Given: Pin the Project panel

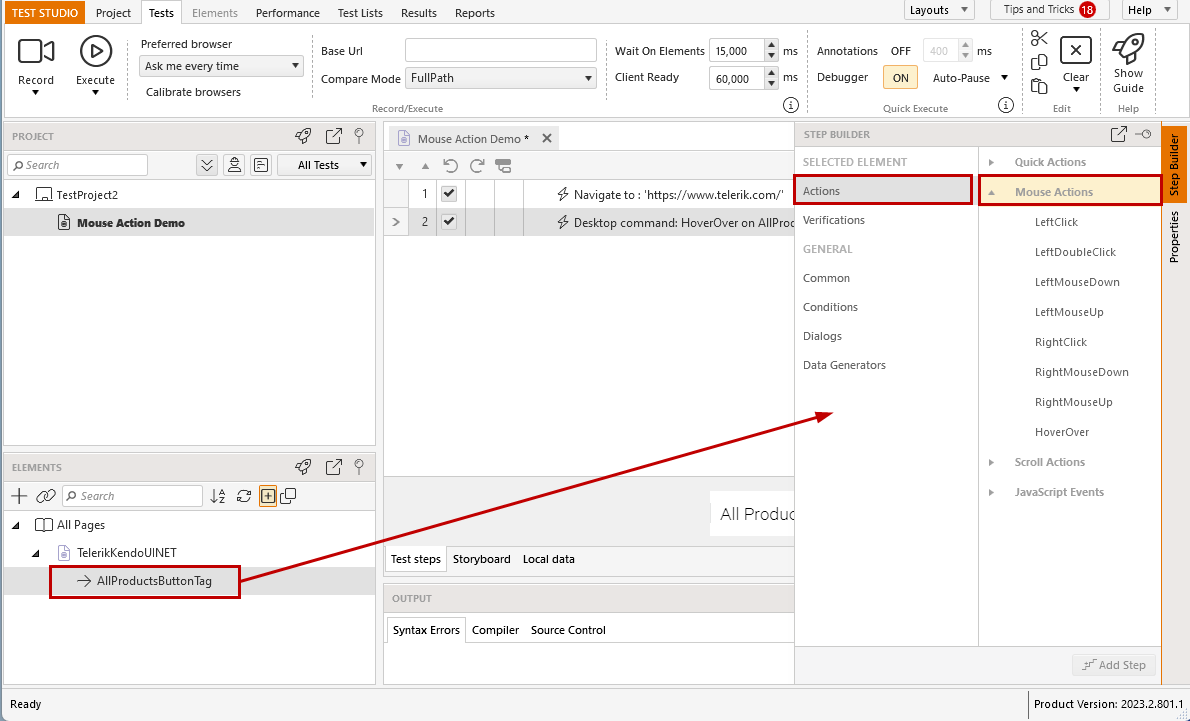Looking at the screenshot, I should tap(359, 136).
